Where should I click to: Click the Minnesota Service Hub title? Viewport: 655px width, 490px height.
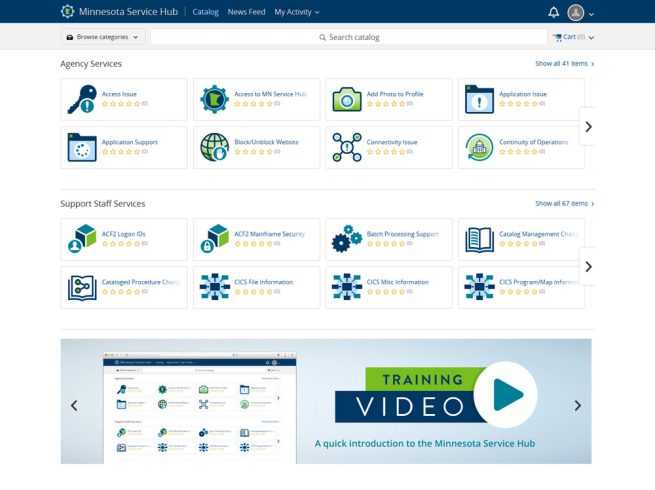[128, 12]
